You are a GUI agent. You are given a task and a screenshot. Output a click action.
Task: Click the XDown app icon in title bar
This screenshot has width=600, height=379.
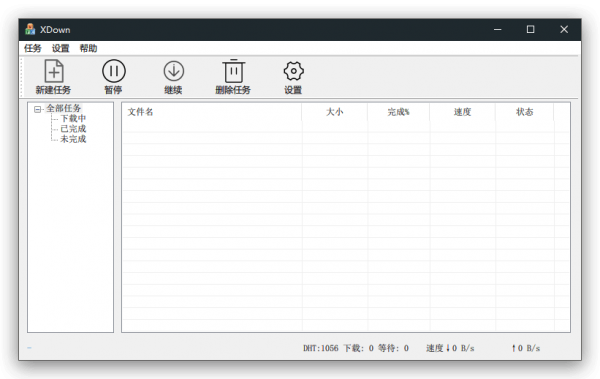point(30,29)
